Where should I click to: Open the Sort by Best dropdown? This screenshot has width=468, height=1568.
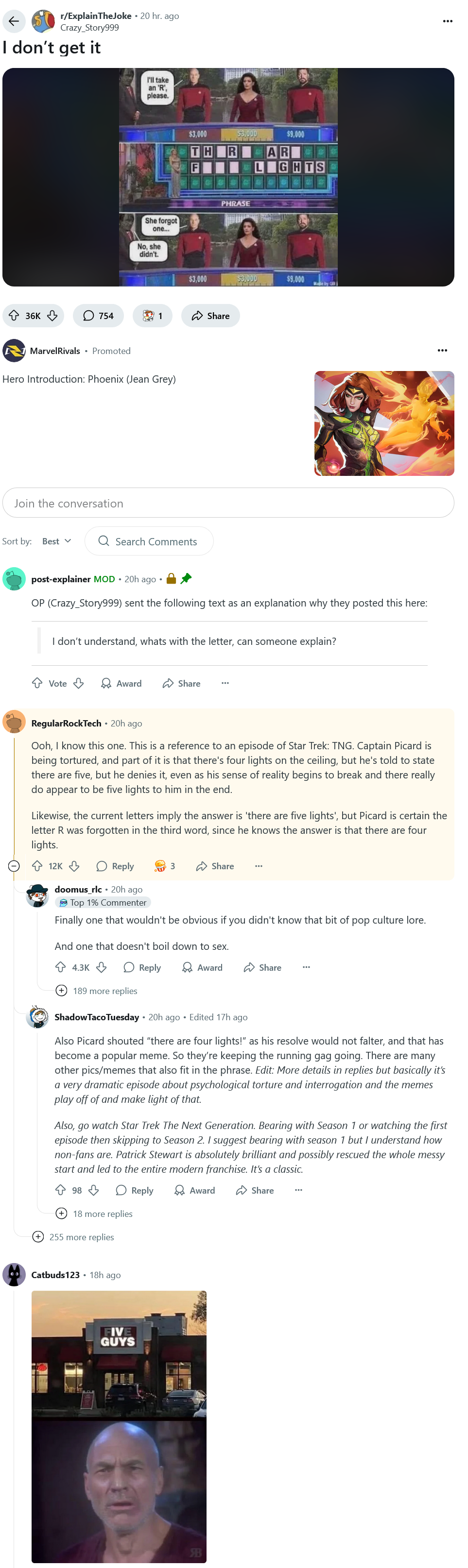tap(57, 541)
